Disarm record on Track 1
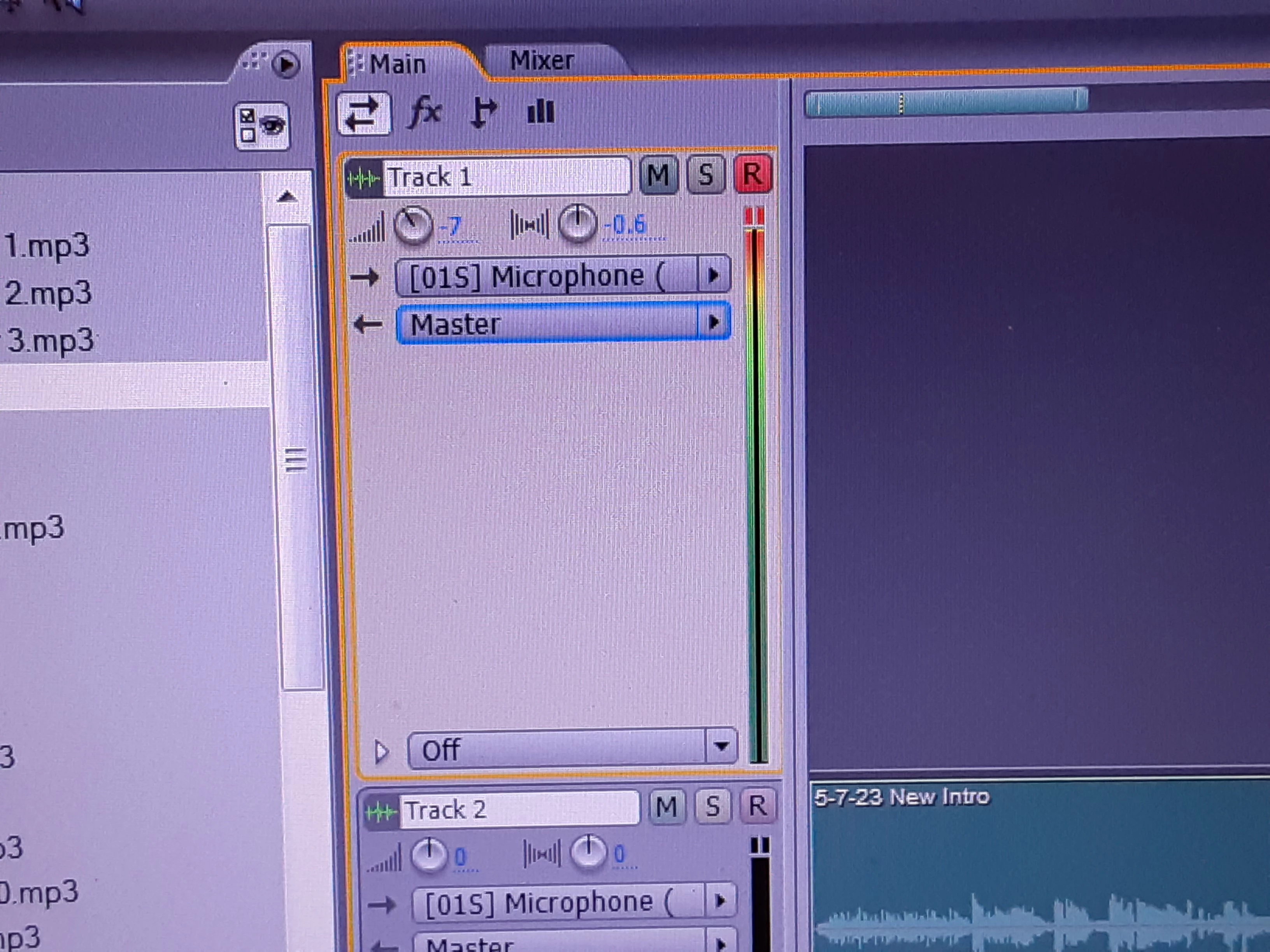 [753, 175]
